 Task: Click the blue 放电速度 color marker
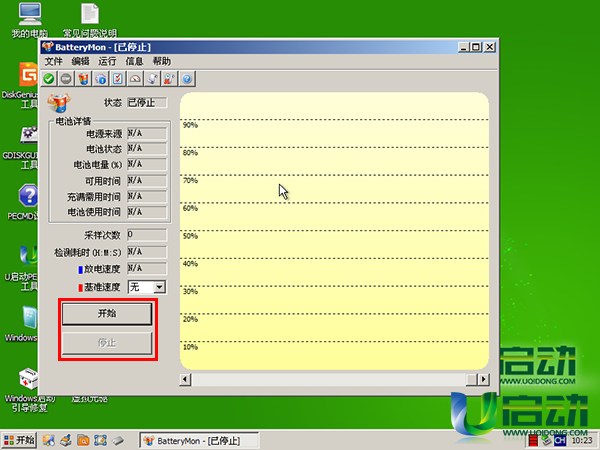[x=80, y=270]
